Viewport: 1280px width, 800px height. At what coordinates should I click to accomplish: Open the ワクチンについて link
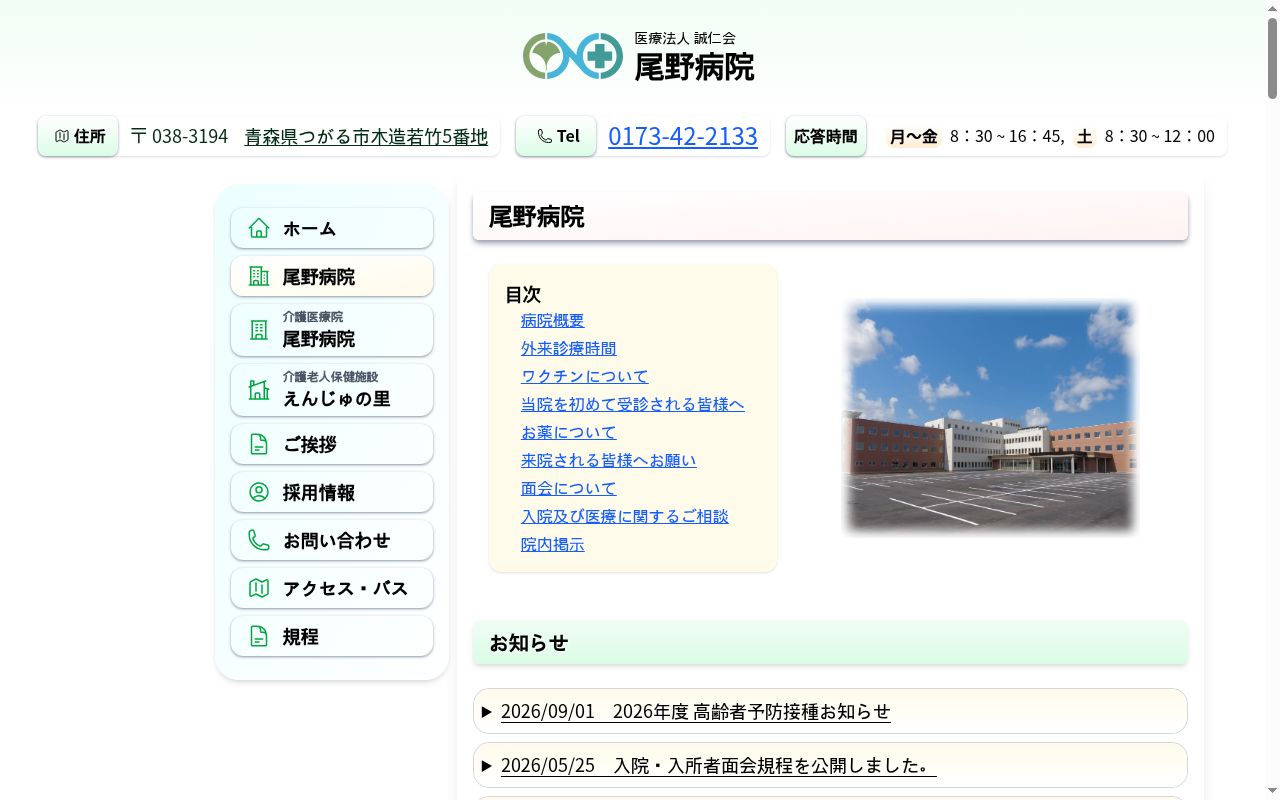(x=584, y=377)
